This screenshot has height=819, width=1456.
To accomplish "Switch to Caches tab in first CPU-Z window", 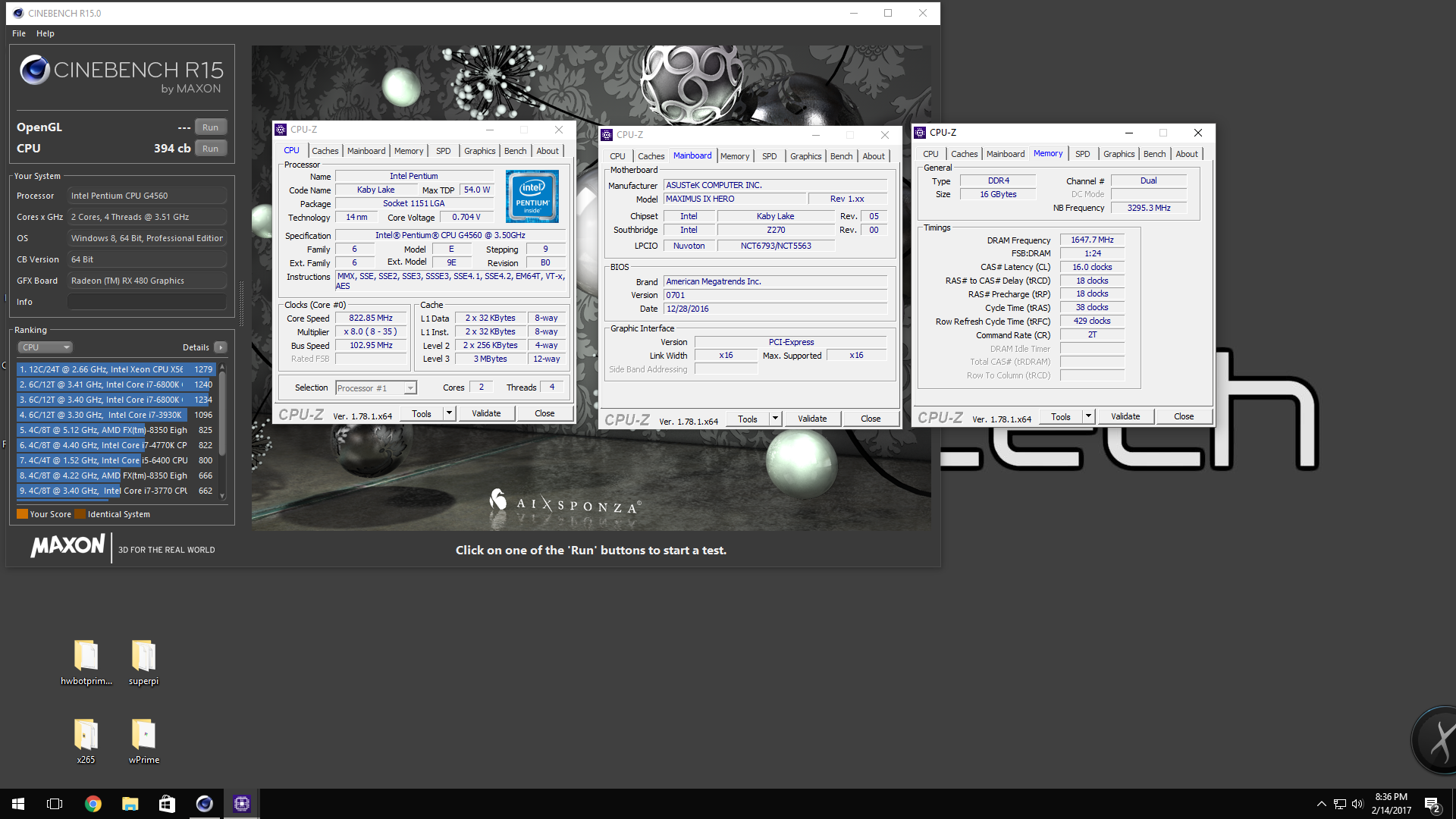I will [x=325, y=151].
